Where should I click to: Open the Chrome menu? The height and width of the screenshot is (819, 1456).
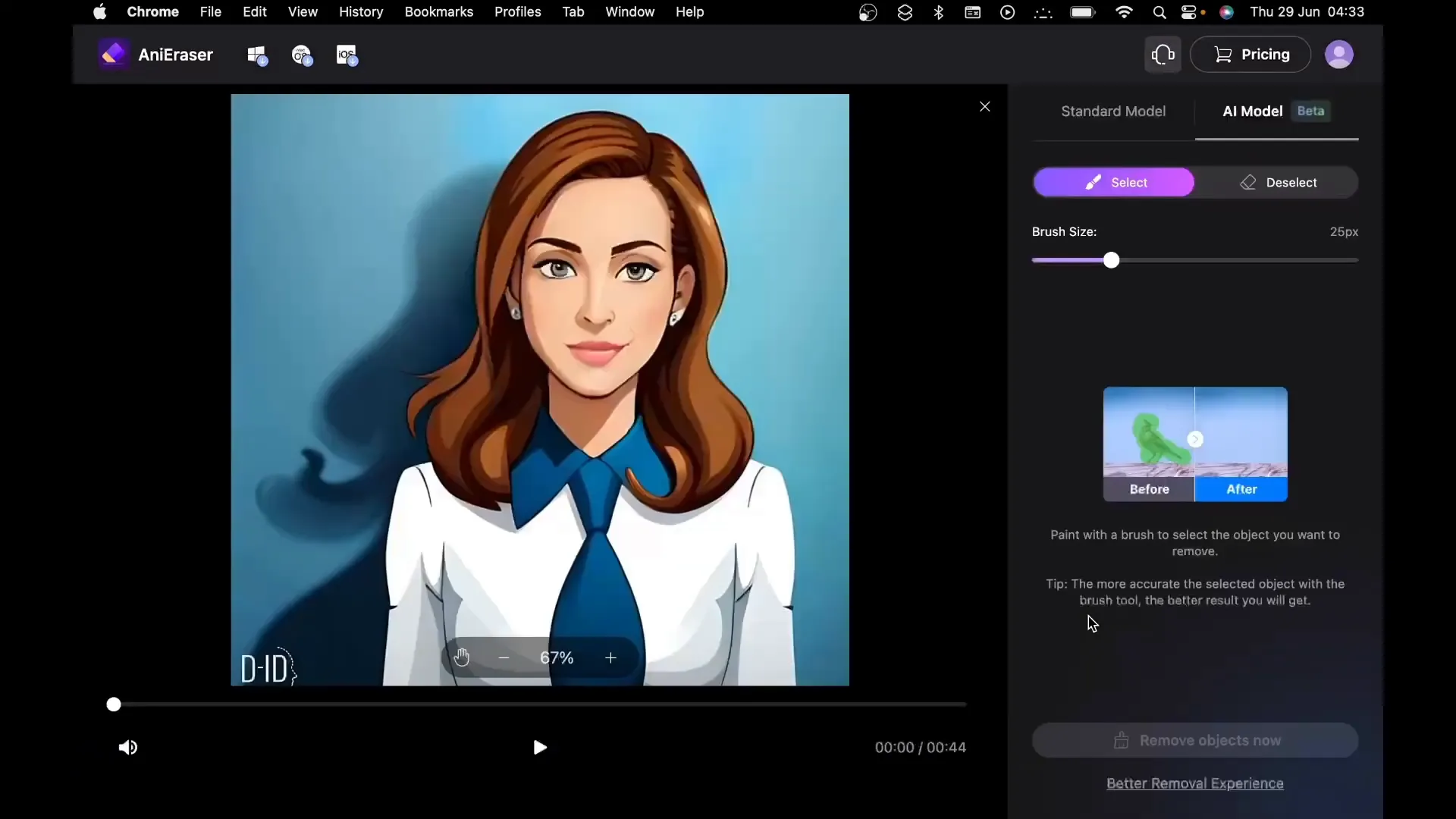click(153, 12)
